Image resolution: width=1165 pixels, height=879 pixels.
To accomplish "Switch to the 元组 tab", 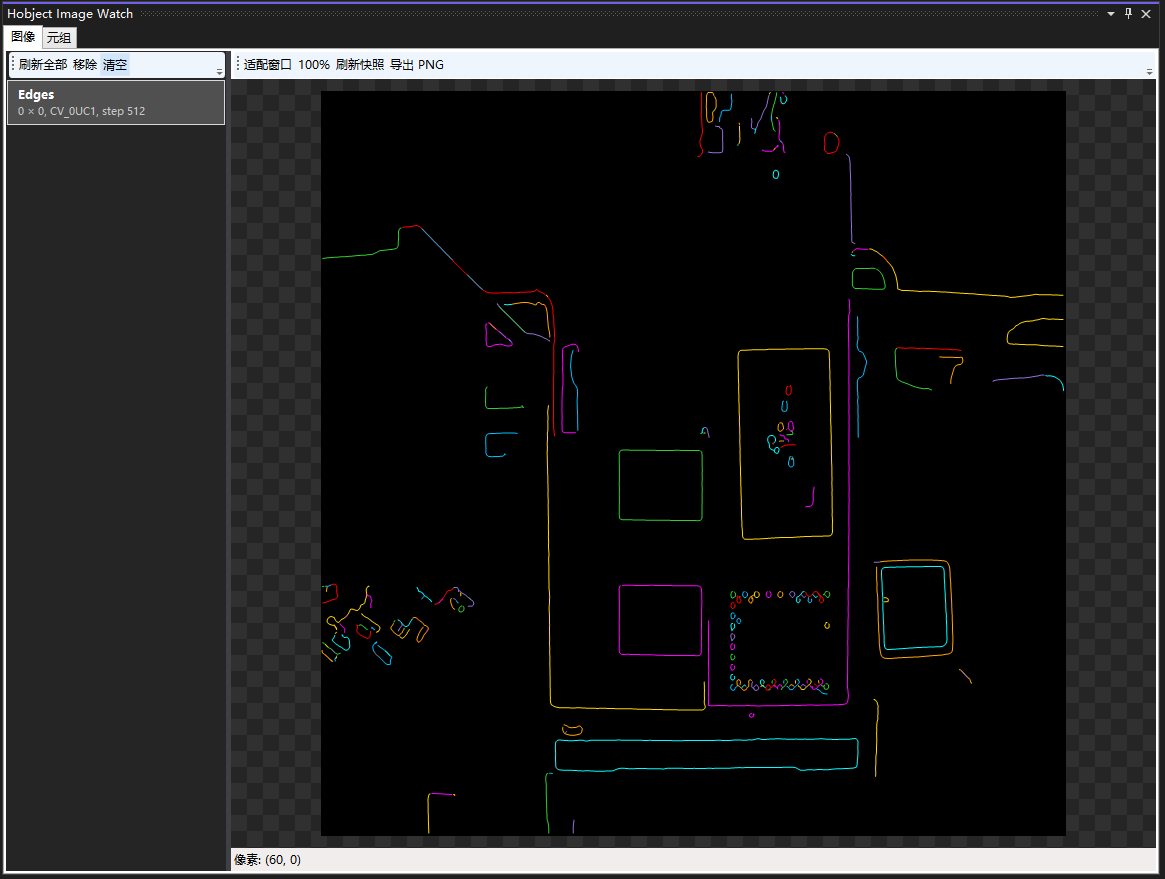I will click(59, 37).
